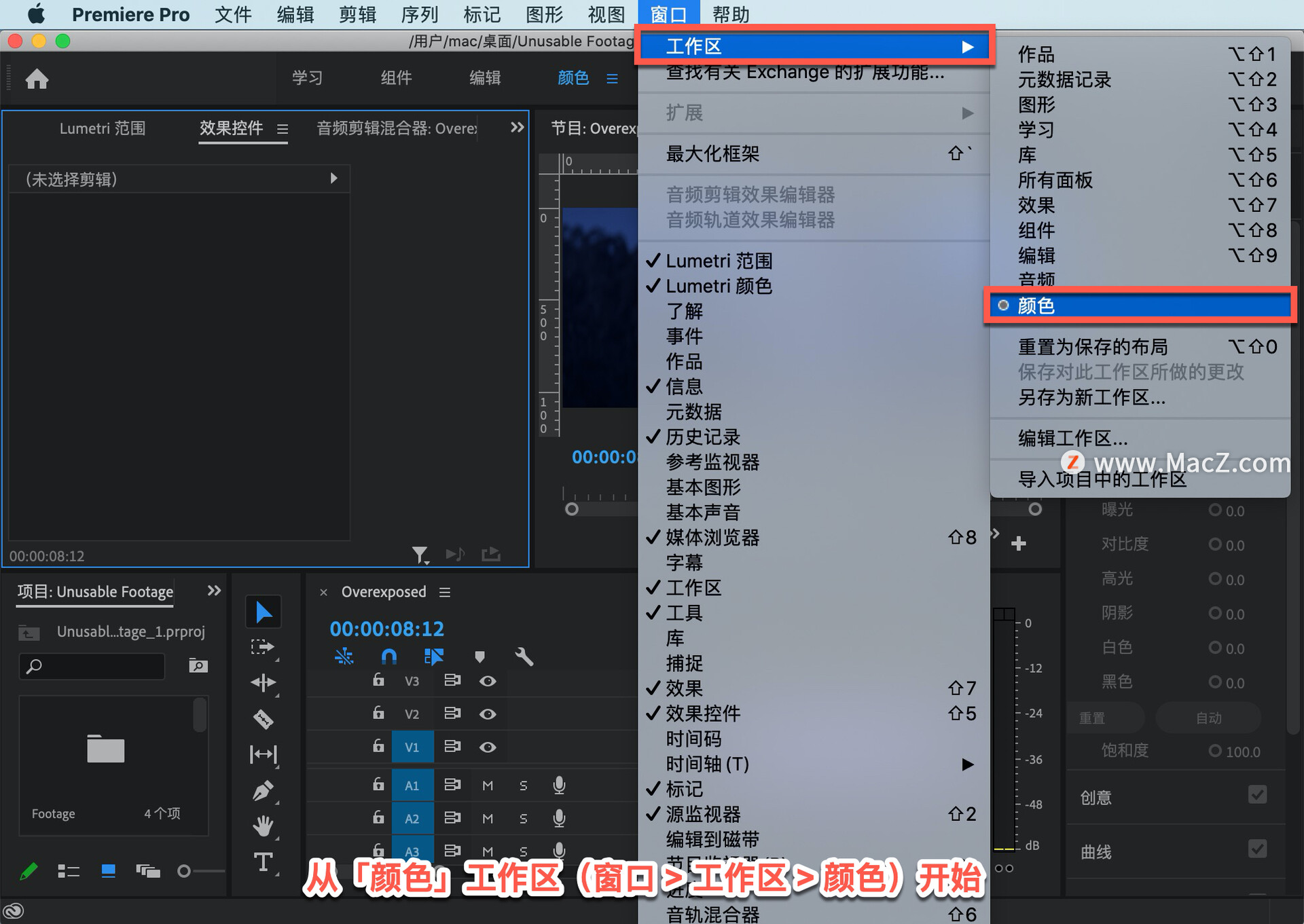Select the Hand tool
1304x924 pixels.
(263, 826)
